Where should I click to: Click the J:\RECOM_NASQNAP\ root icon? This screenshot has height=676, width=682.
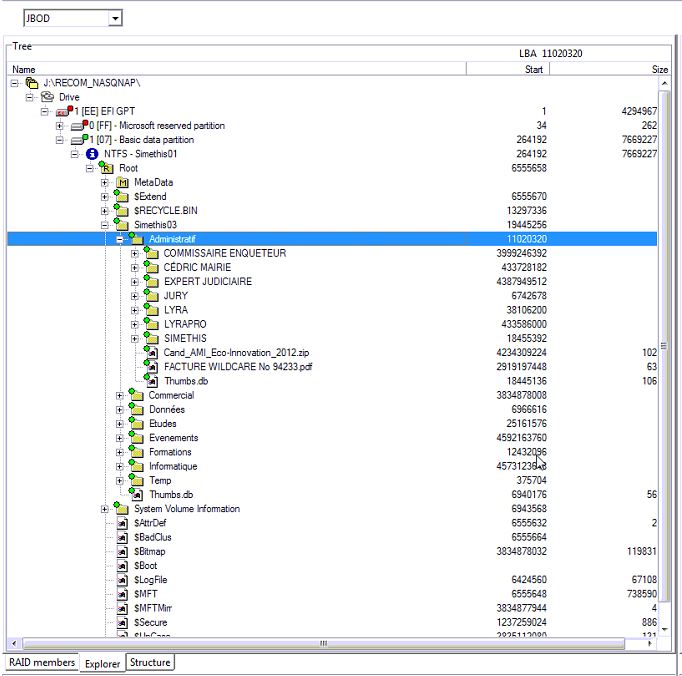pyautogui.click(x=32, y=83)
